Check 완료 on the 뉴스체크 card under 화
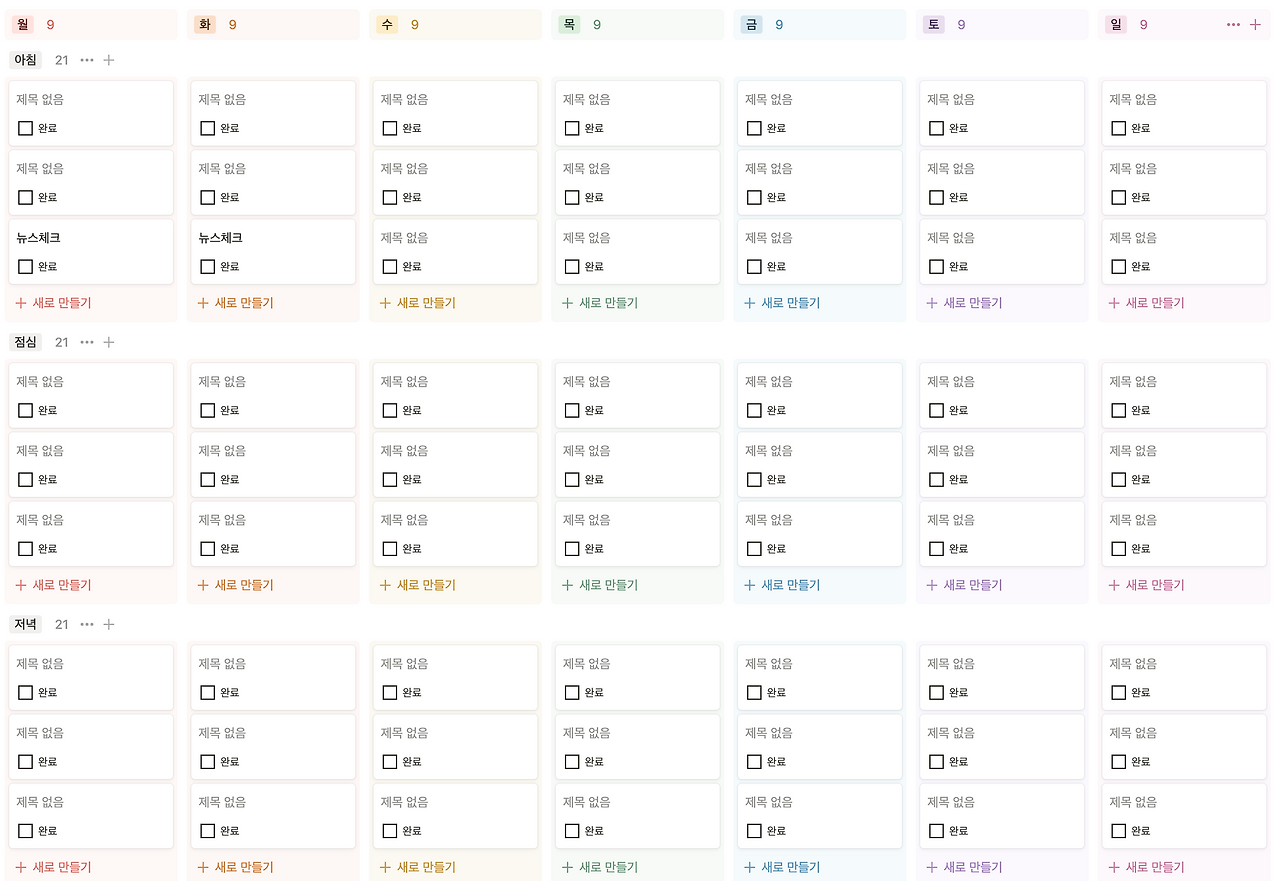 [207, 266]
